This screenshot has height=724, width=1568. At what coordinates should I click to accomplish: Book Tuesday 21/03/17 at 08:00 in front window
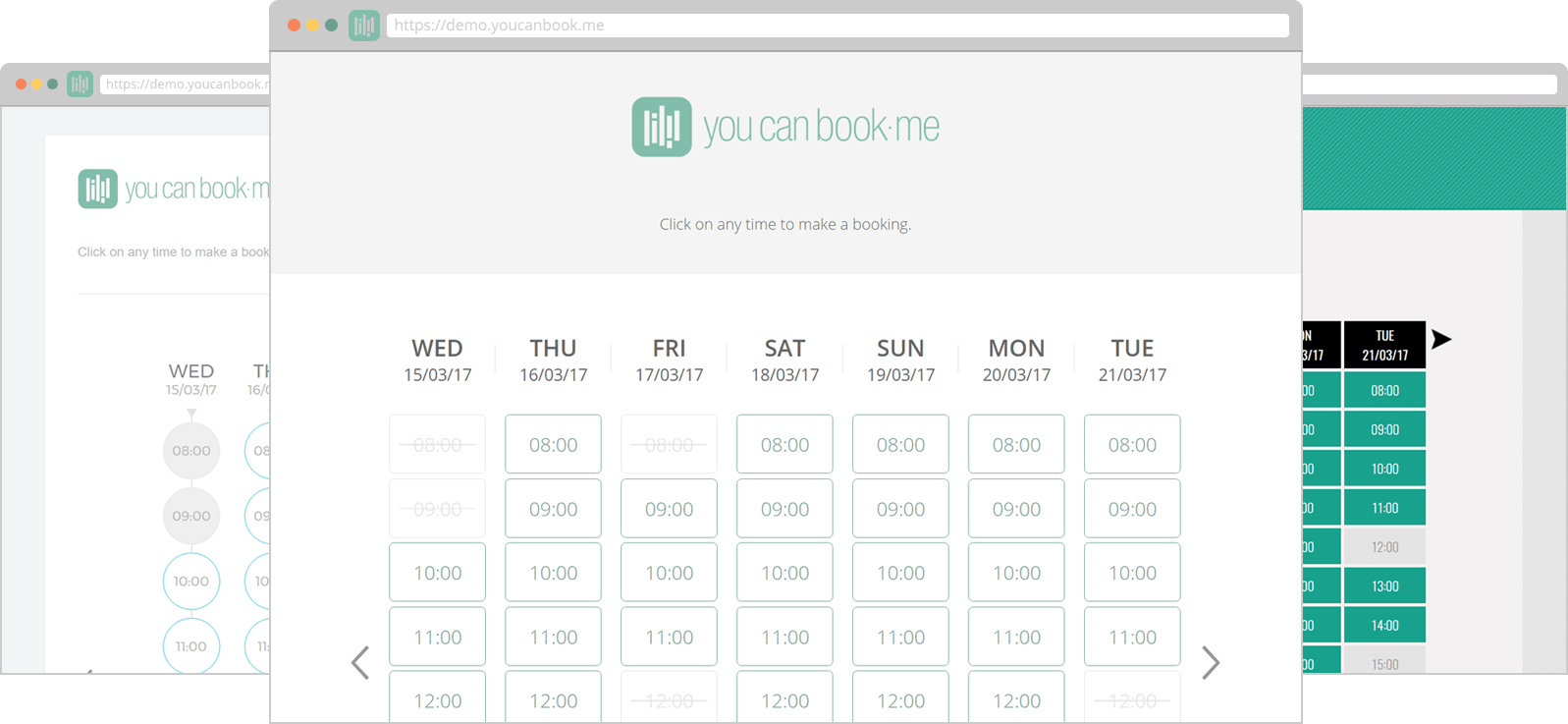point(1133,444)
